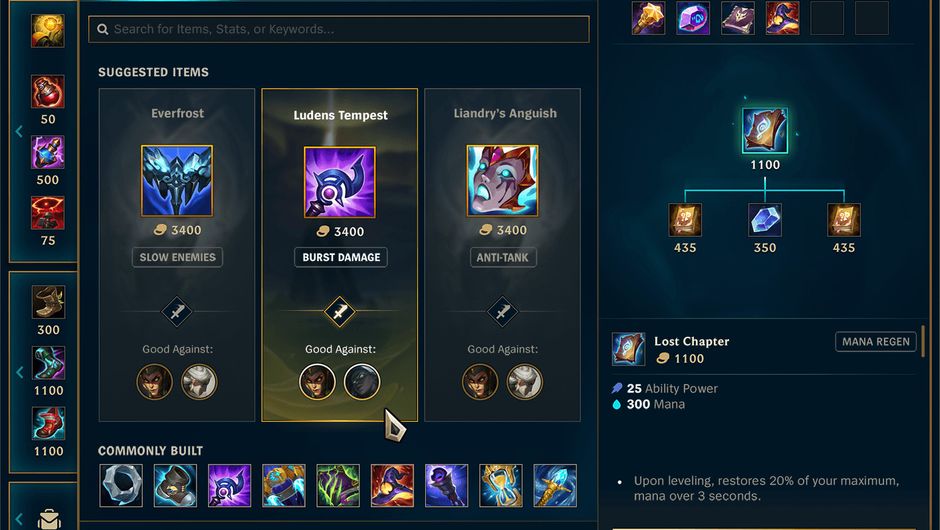Click the Sapphire Crystal component costing 350

(764, 220)
